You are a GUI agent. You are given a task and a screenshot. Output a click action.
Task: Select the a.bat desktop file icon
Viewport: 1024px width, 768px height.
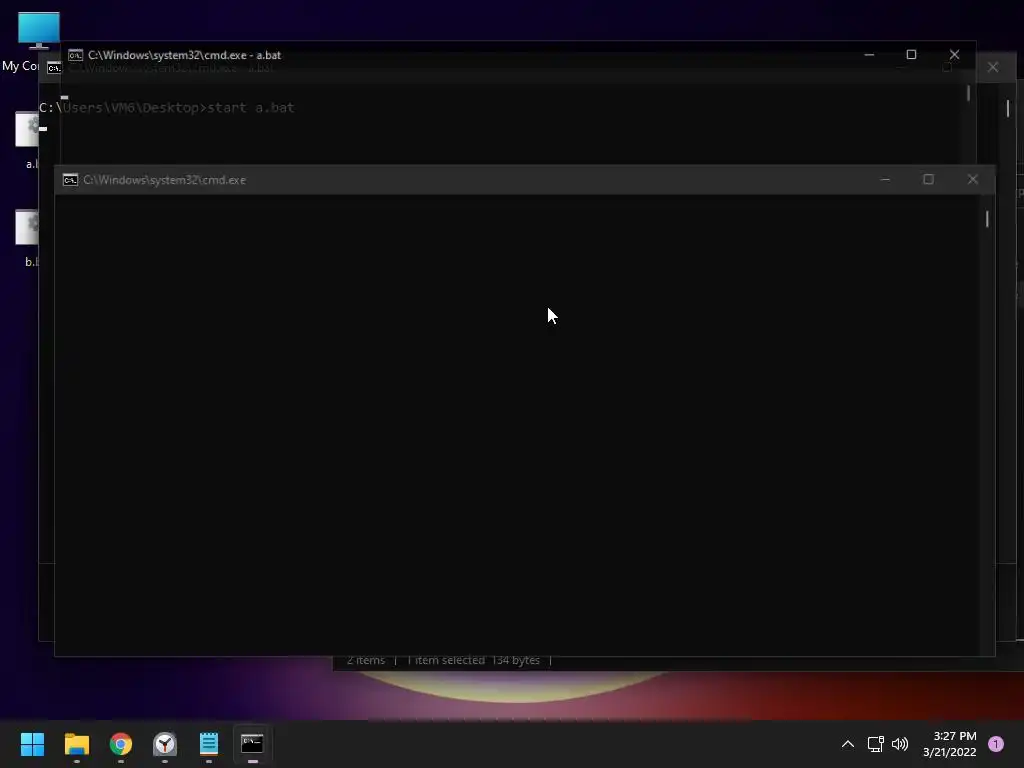(x=27, y=140)
